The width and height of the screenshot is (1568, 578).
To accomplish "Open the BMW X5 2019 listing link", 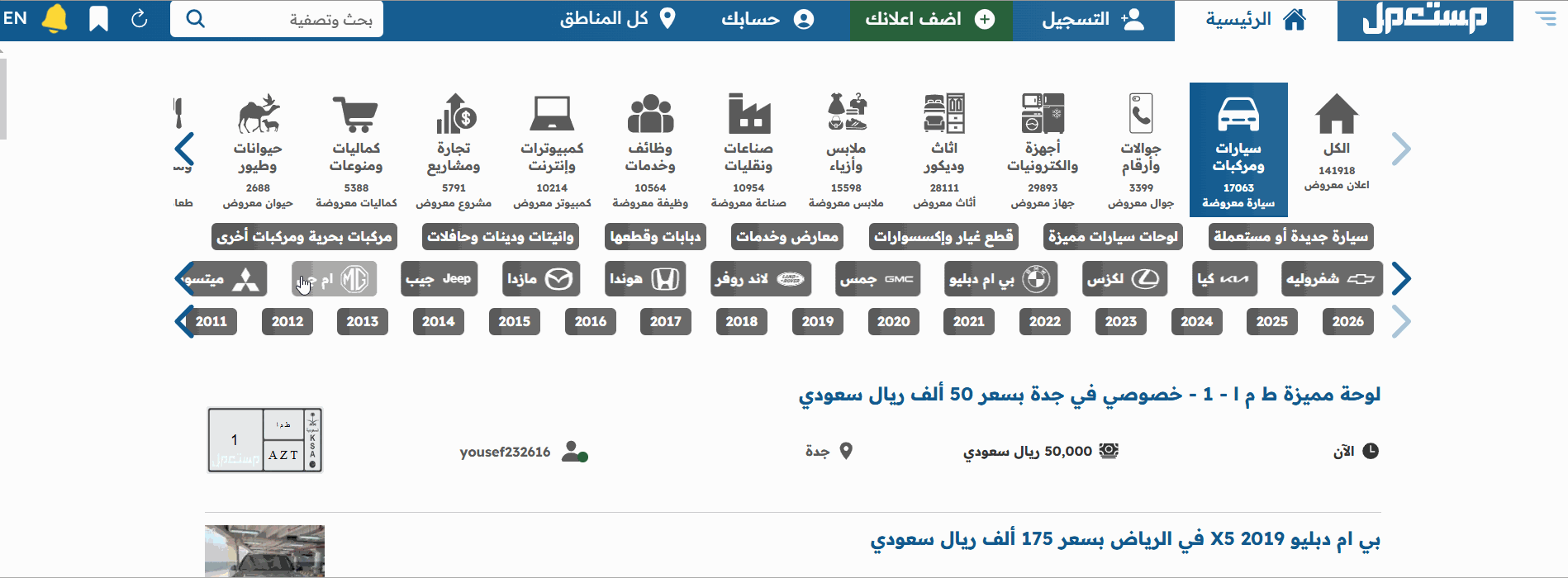I will tap(1124, 540).
